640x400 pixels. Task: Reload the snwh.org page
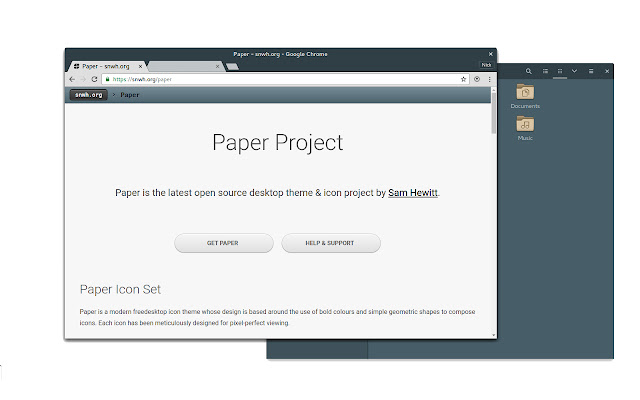click(94, 79)
